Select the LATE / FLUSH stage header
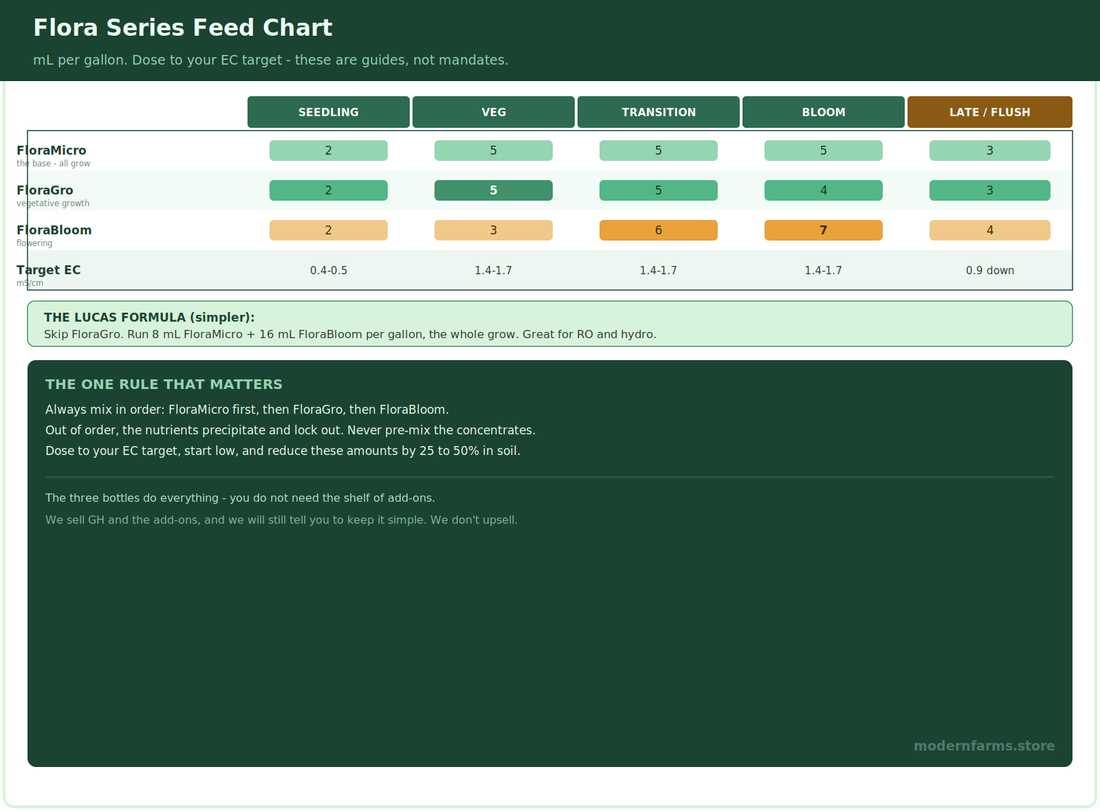The height and width of the screenshot is (811, 1100). coord(990,112)
